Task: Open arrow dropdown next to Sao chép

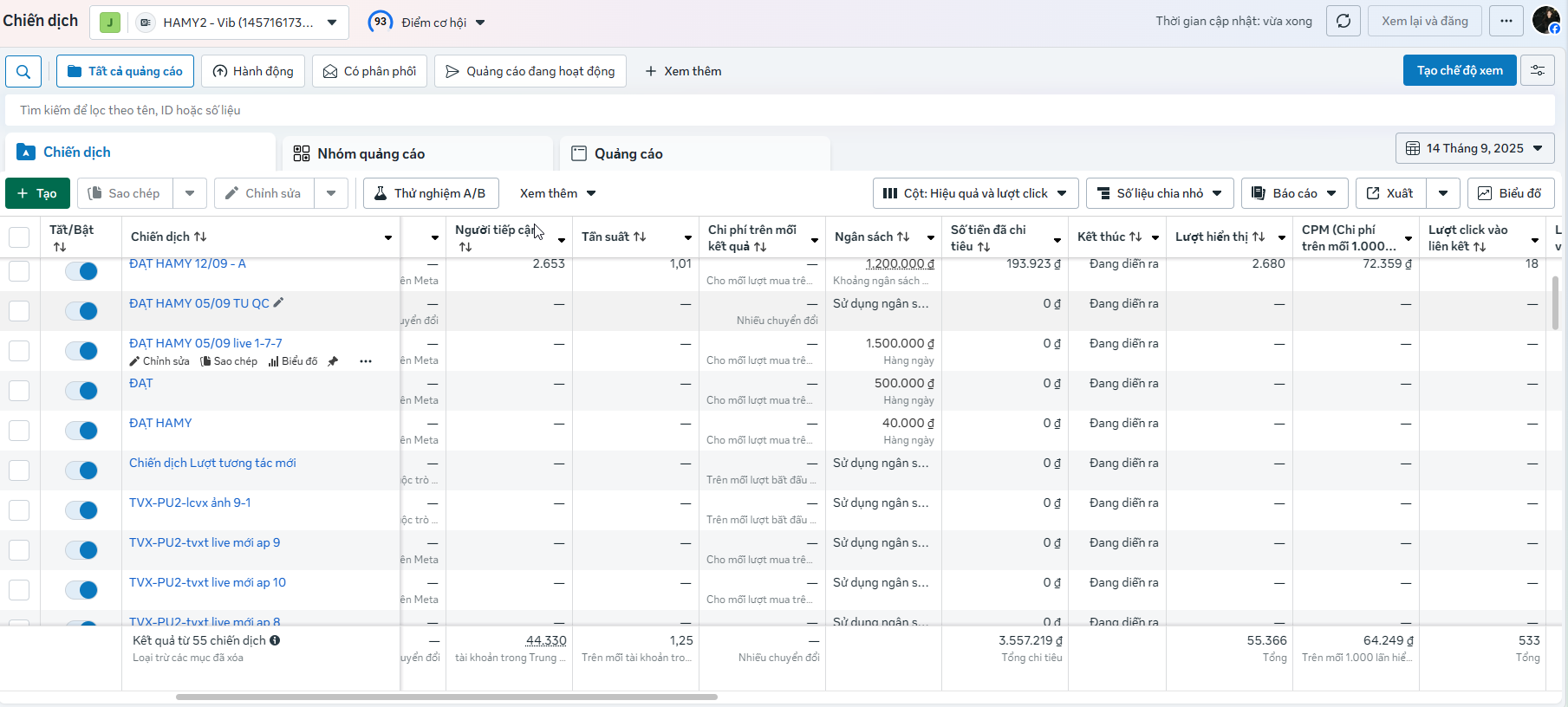Action: [190, 193]
